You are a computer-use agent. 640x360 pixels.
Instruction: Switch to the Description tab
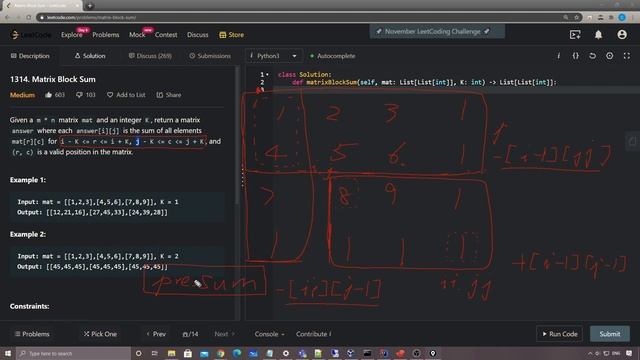pos(30,56)
